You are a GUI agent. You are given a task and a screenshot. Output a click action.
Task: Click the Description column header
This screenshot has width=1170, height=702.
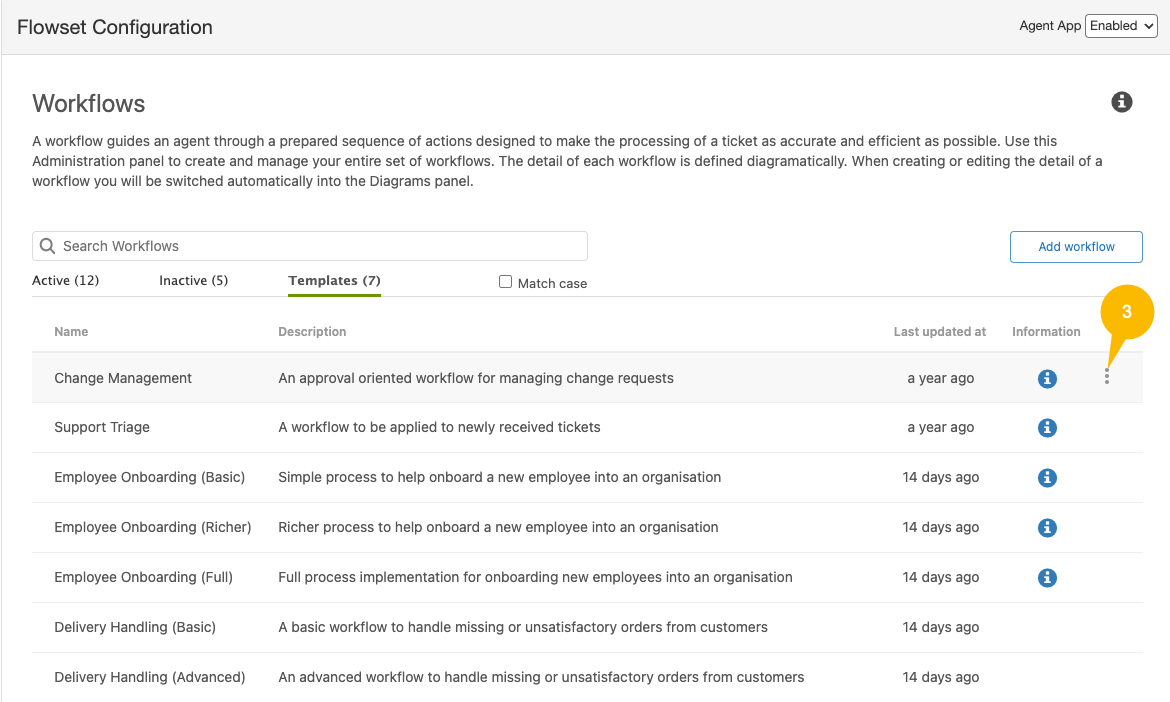(312, 331)
